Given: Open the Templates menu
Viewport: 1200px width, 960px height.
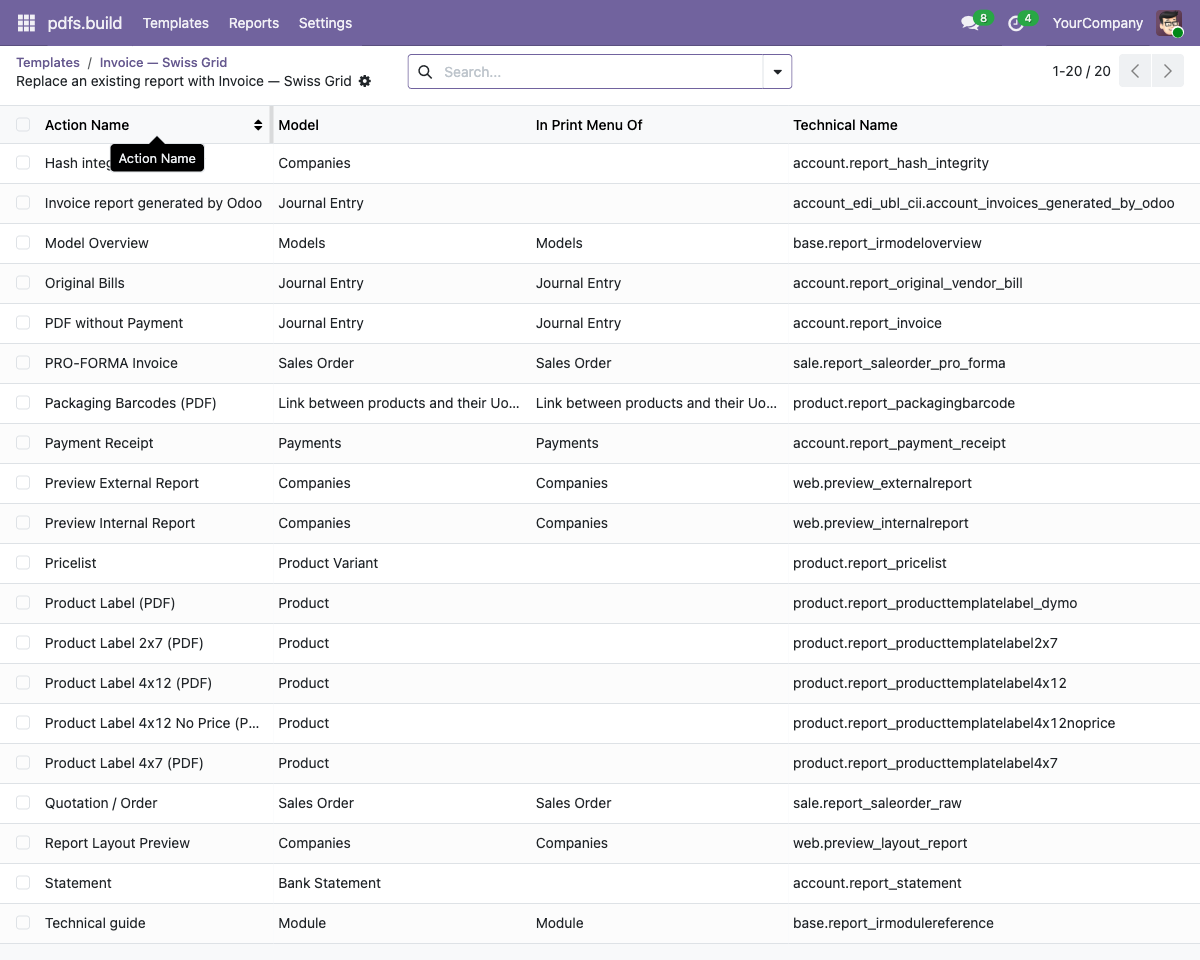Looking at the screenshot, I should (x=176, y=23).
